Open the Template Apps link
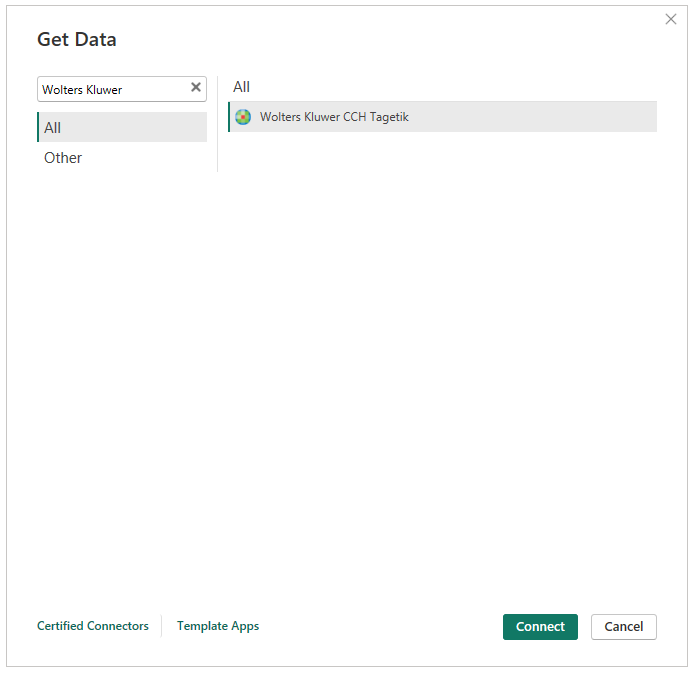The height and width of the screenshot is (676, 698). [218, 626]
